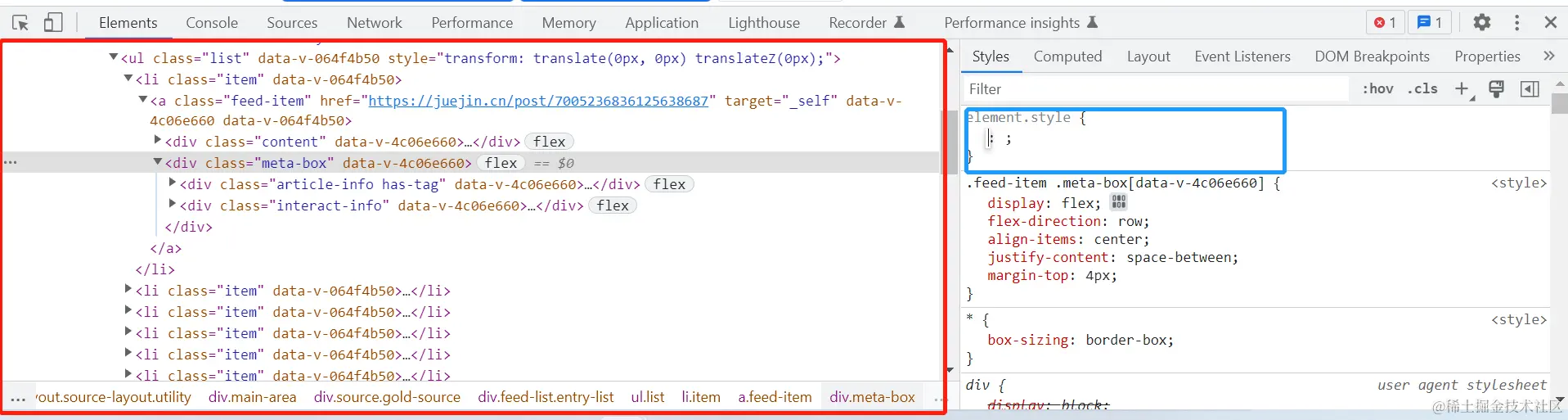The width and height of the screenshot is (1568, 420).
Task: Open the flexbox editor icon next to display: flex
Action: point(1119,202)
